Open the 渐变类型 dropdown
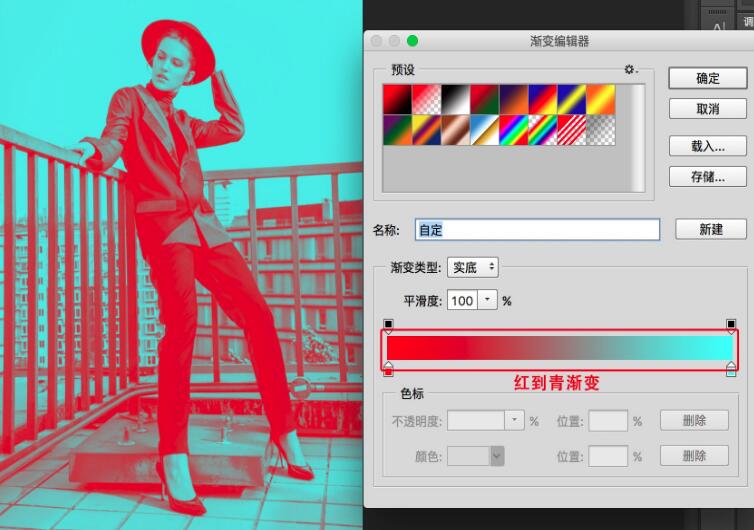The width and height of the screenshot is (754, 530). coord(473,267)
